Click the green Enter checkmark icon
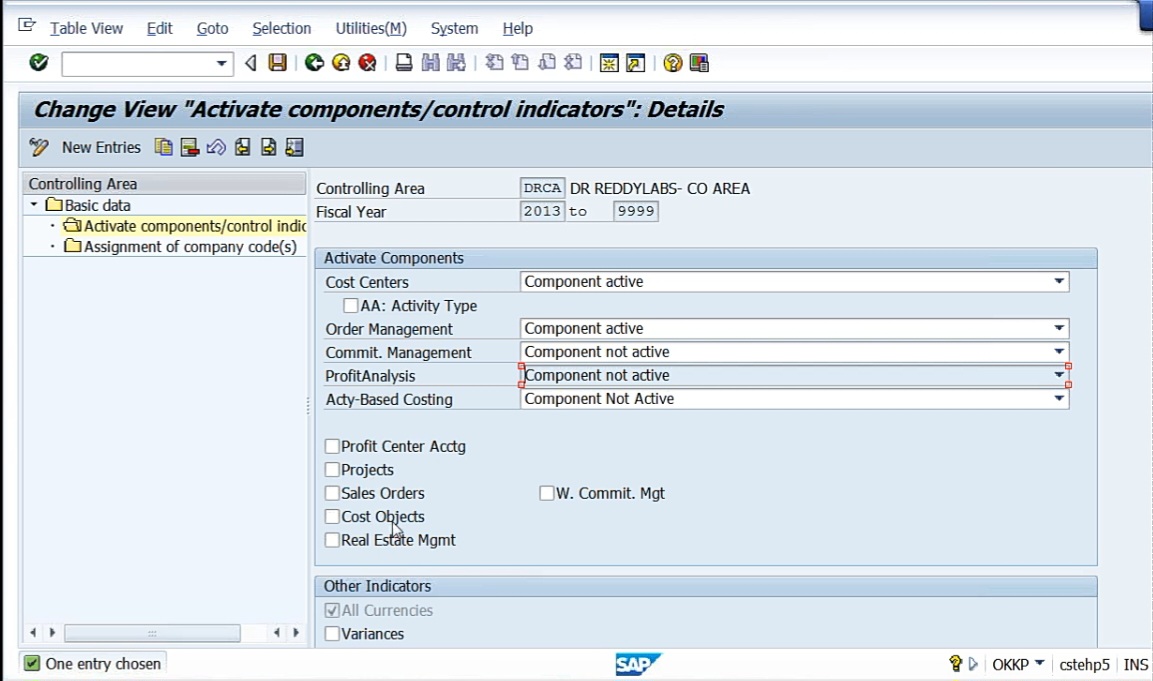The width and height of the screenshot is (1153, 681). (39, 63)
